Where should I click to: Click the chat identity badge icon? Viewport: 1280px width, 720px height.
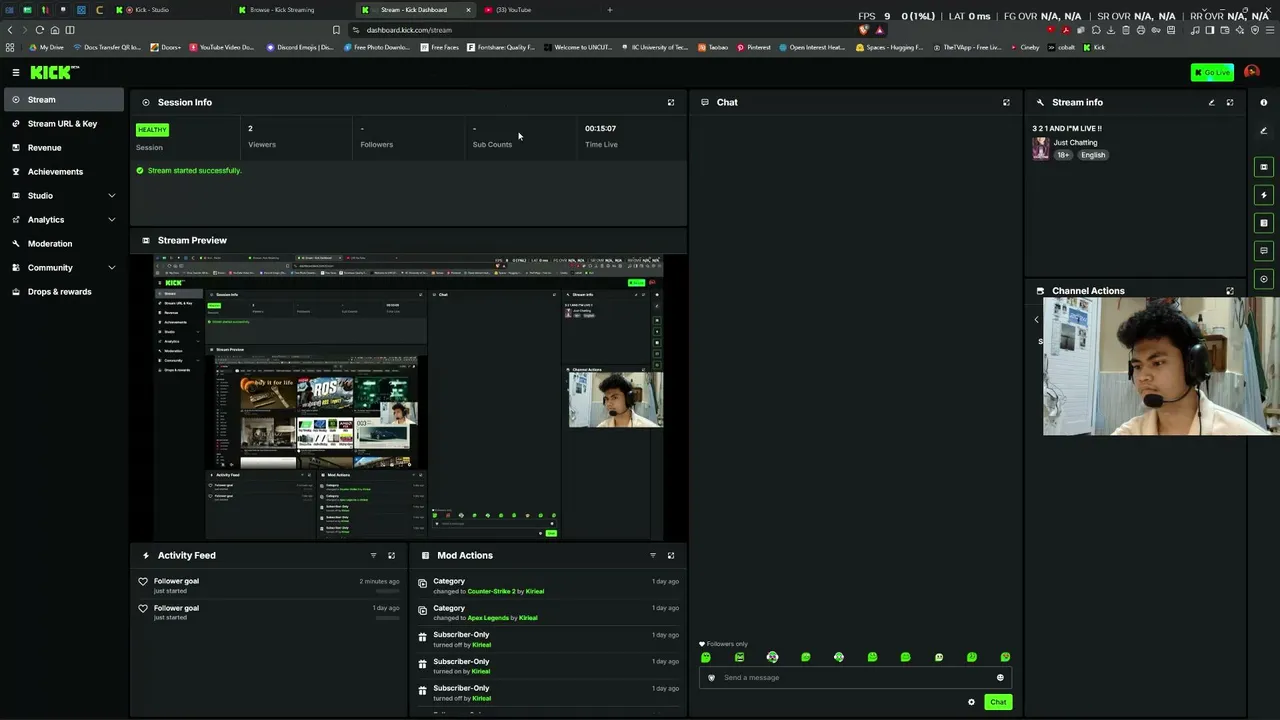coord(712,678)
